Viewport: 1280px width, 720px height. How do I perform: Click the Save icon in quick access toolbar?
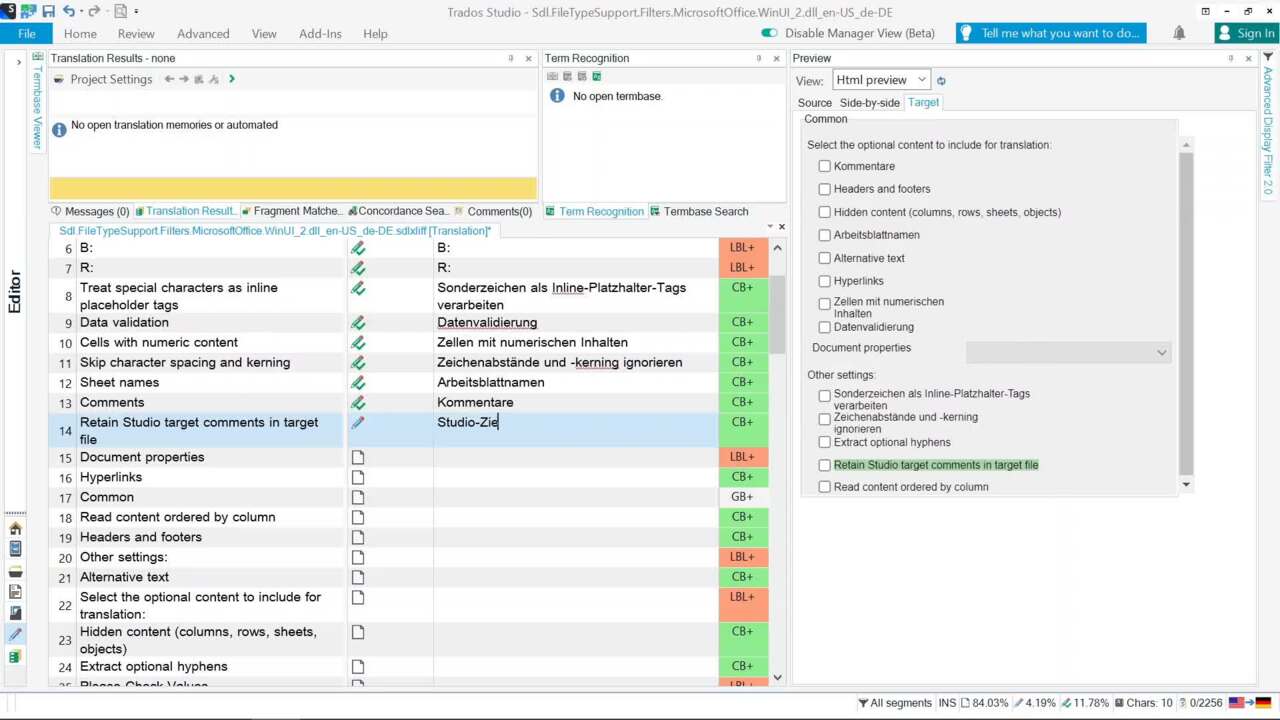pos(48,11)
